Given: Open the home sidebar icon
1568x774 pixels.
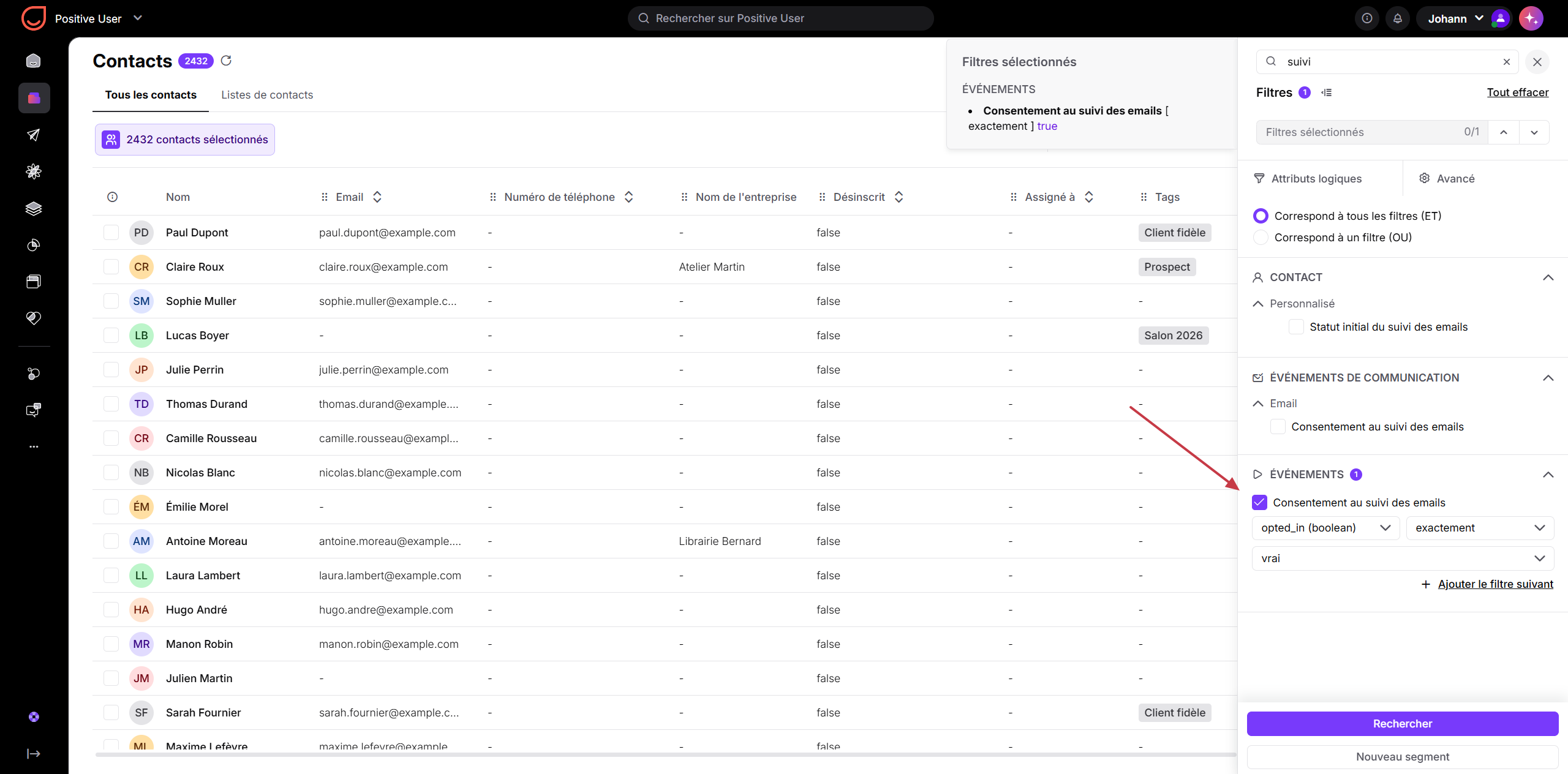Looking at the screenshot, I should coord(34,61).
